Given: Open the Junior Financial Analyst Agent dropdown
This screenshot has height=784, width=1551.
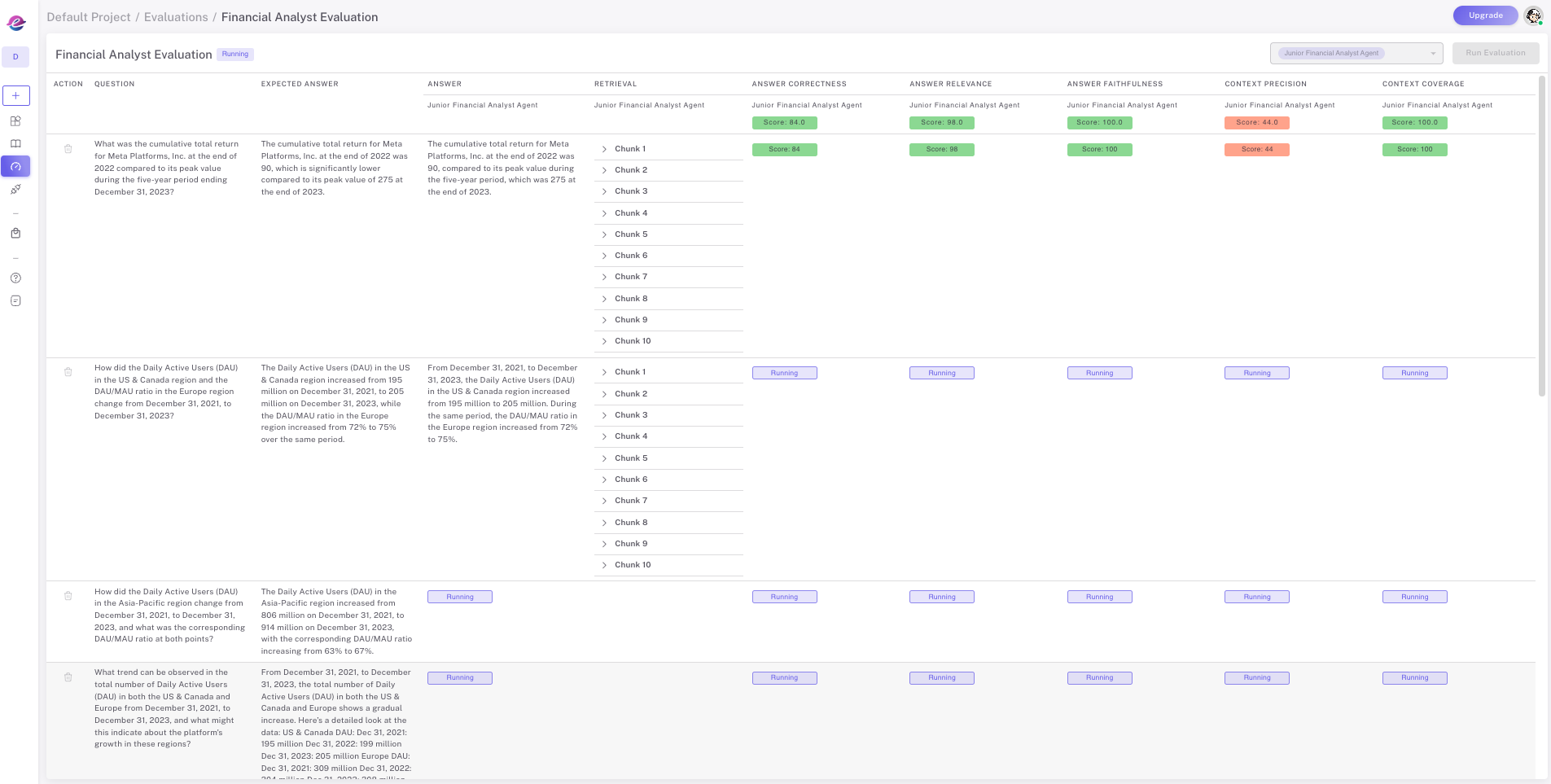Looking at the screenshot, I should click(1356, 53).
